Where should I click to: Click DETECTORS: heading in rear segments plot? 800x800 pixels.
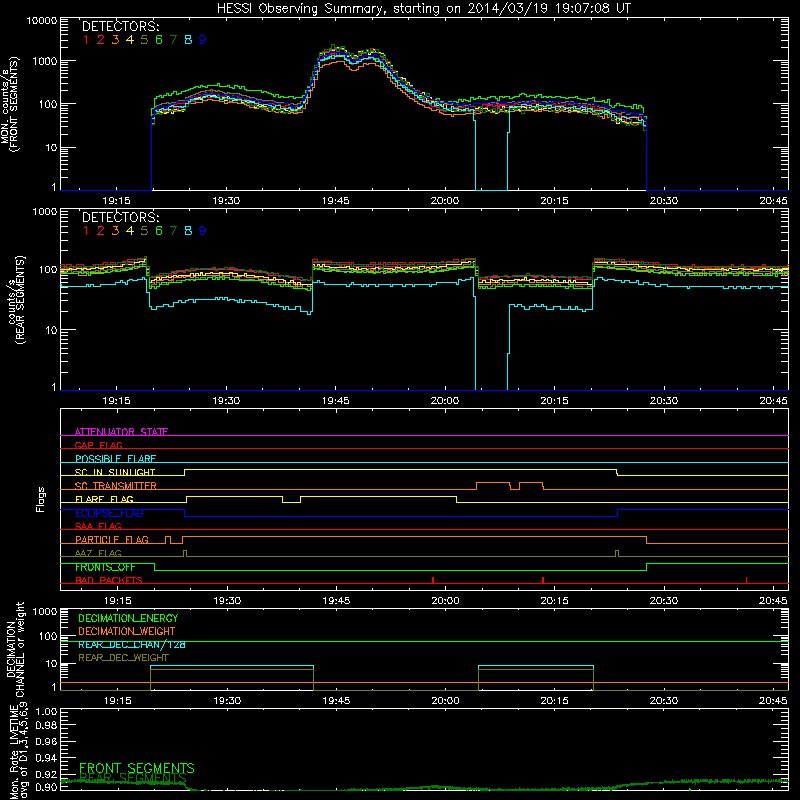(120, 217)
